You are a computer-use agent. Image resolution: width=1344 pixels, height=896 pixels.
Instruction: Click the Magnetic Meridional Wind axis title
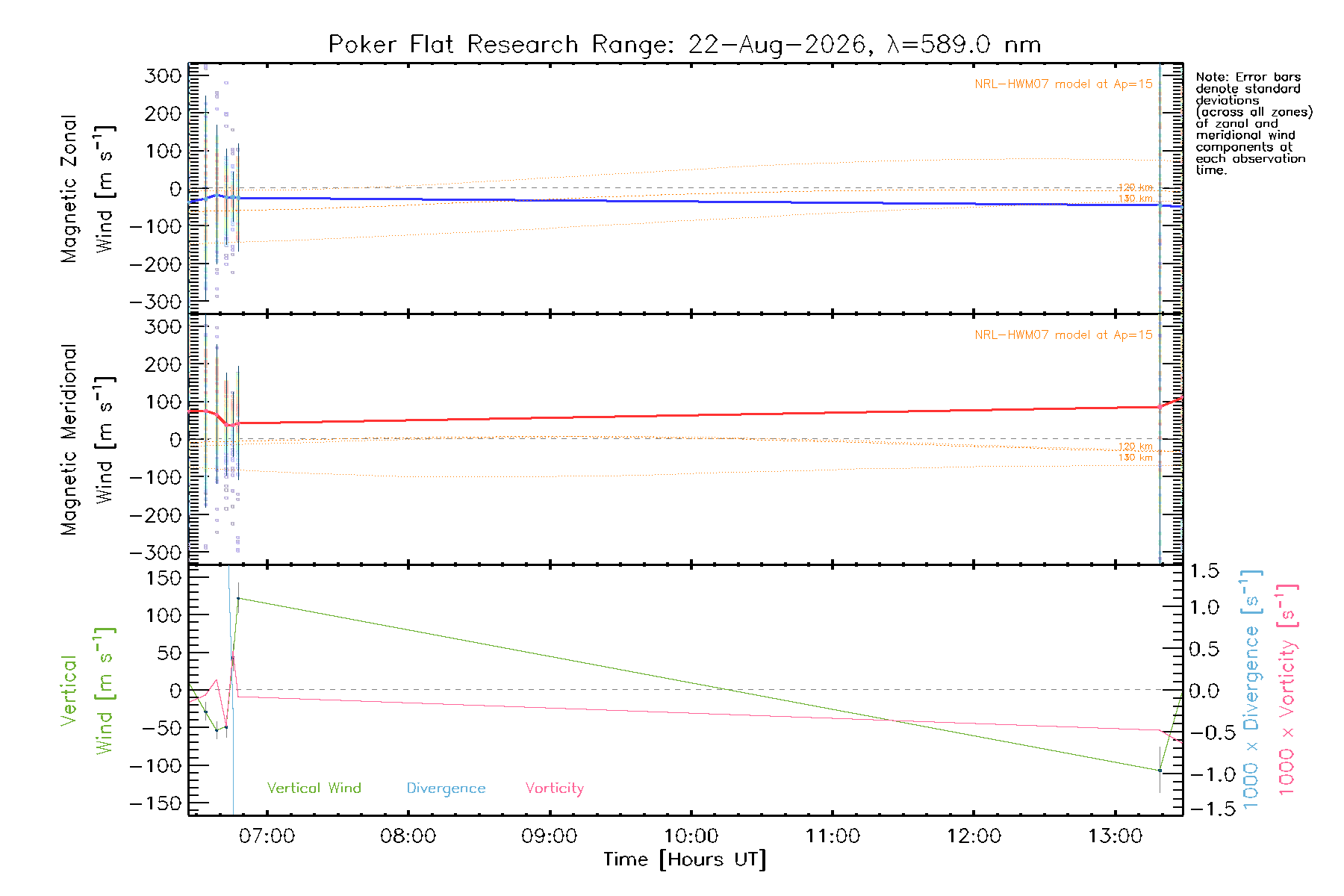(87, 440)
